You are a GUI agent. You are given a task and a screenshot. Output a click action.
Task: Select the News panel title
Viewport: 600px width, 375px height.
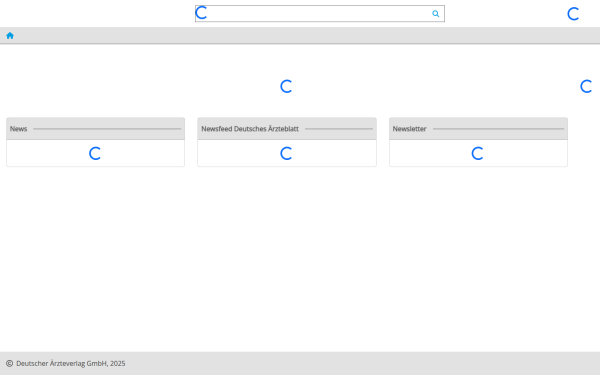(18, 129)
